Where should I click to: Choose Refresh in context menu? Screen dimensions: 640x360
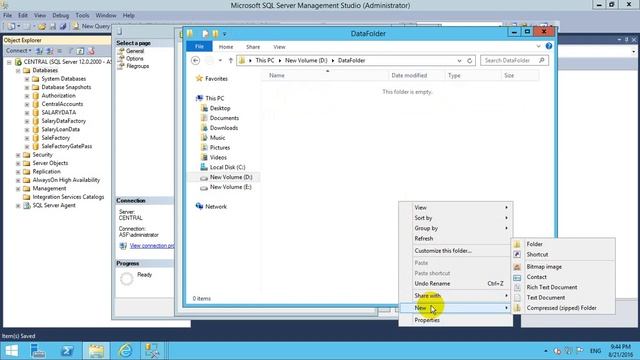click(456, 238)
